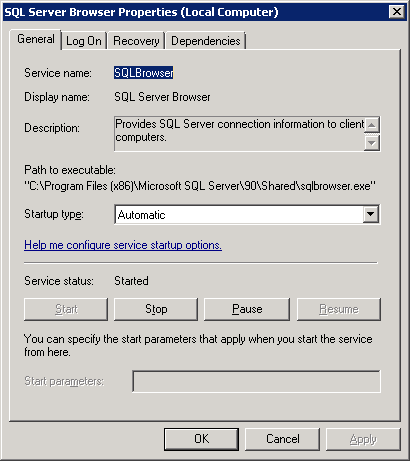The image size is (410, 461).
Task: Select the SQLBrowser service name text
Action: 144,73
